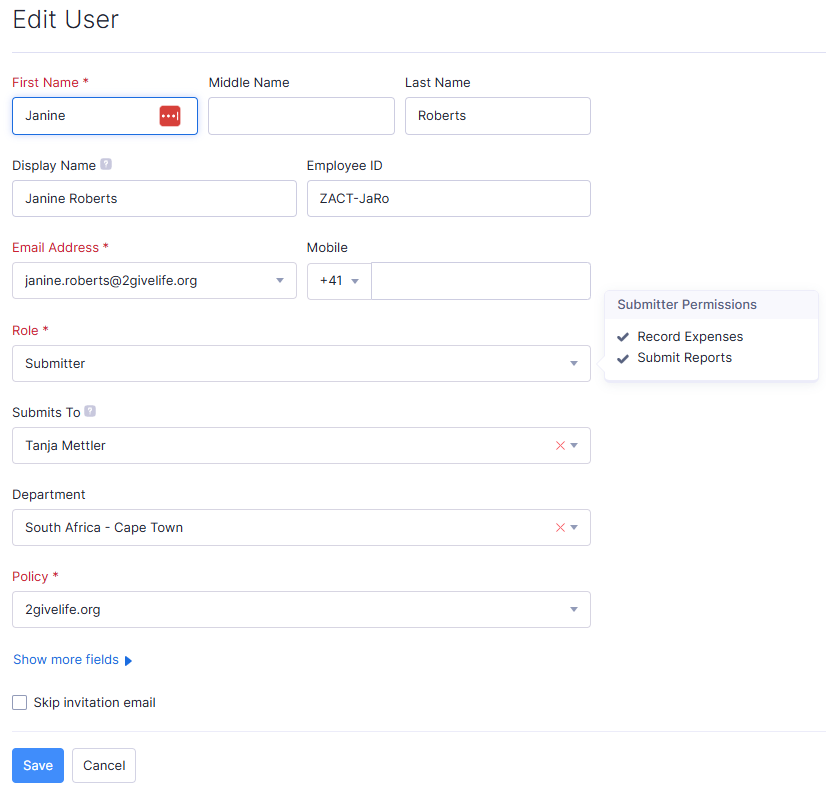Click the Submit Reports checkmark icon

click(x=623, y=358)
